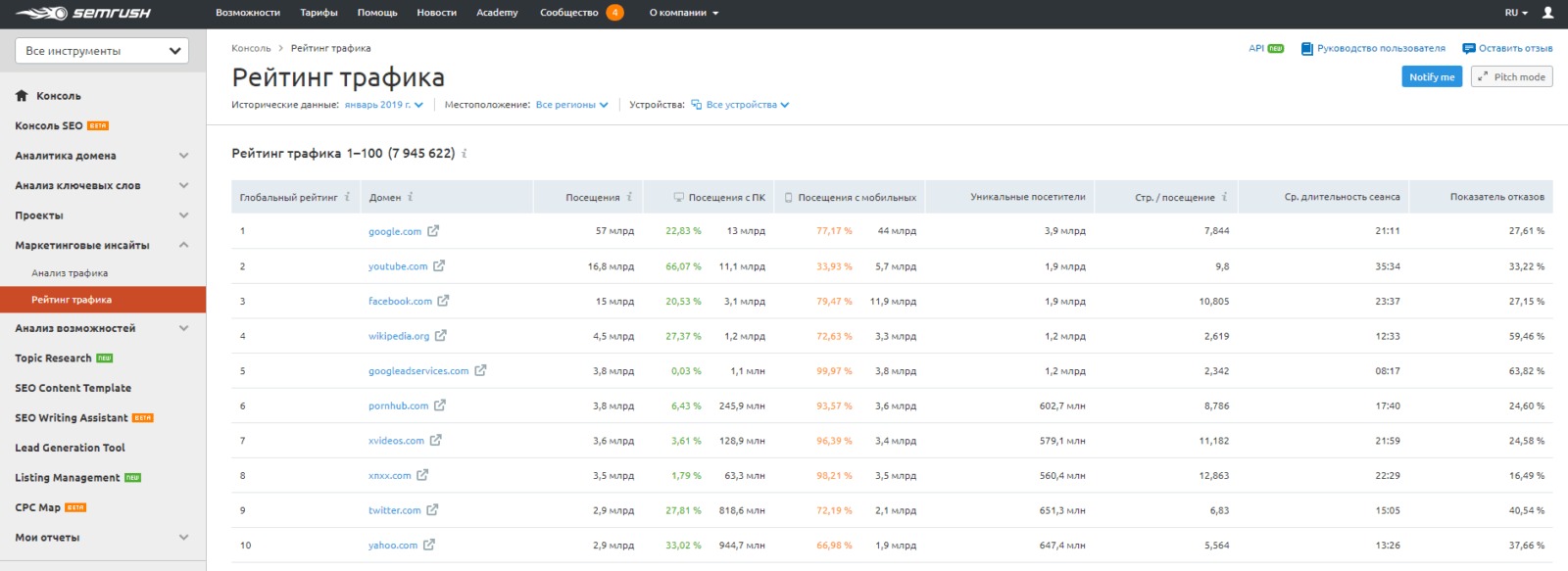Open Новости in top menu
The width and height of the screenshot is (1568, 571).
(436, 13)
